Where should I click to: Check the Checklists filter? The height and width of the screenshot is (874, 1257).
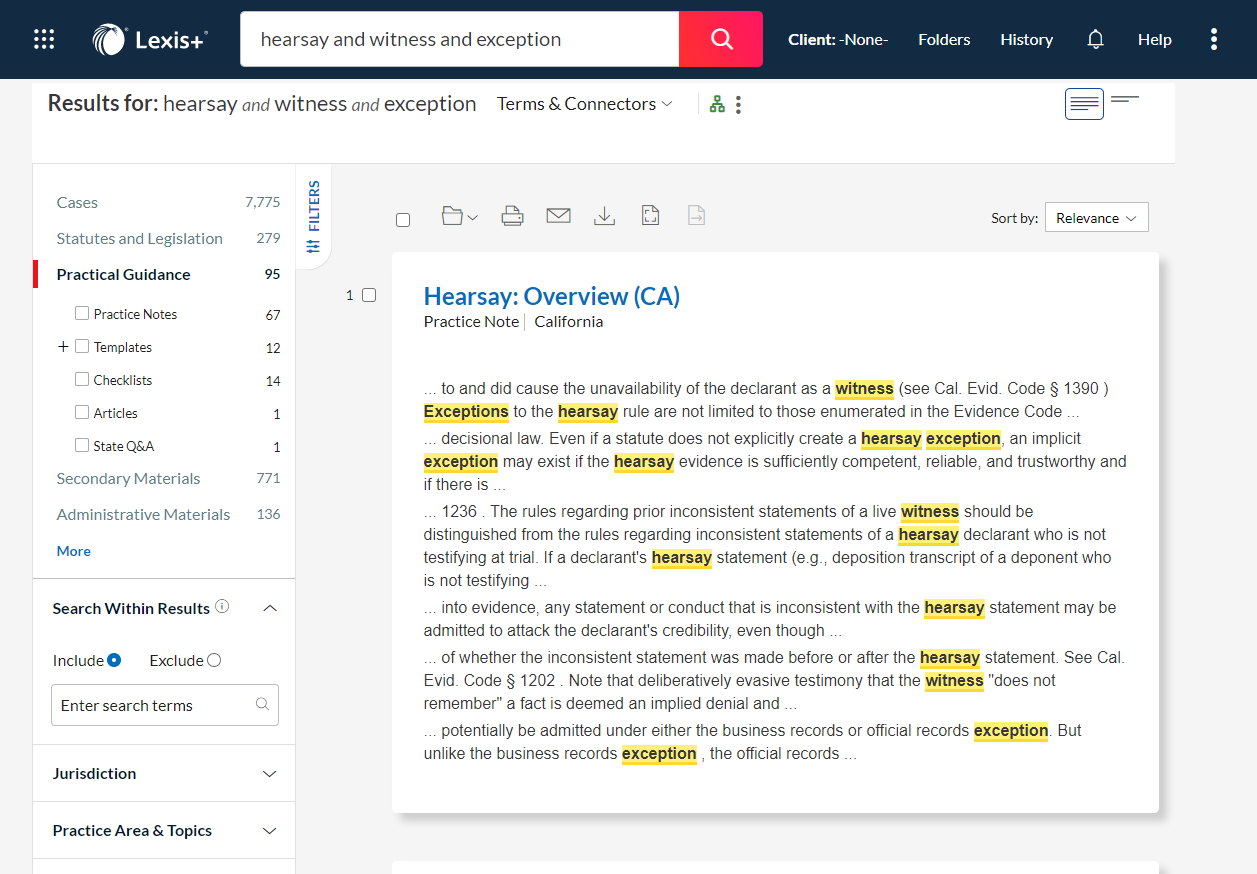coord(82,379)
